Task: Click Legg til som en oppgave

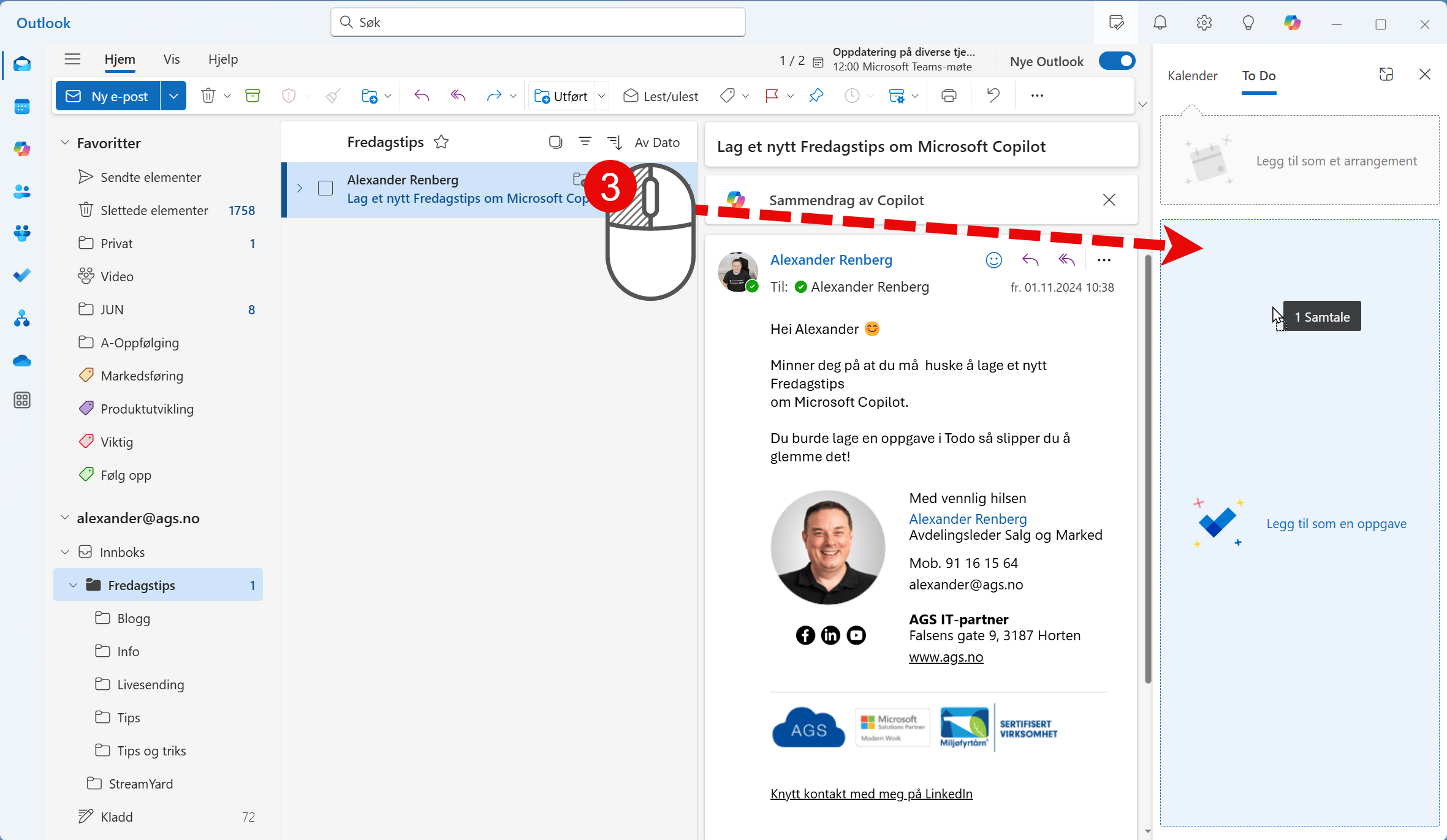Action: point(1336,524)
